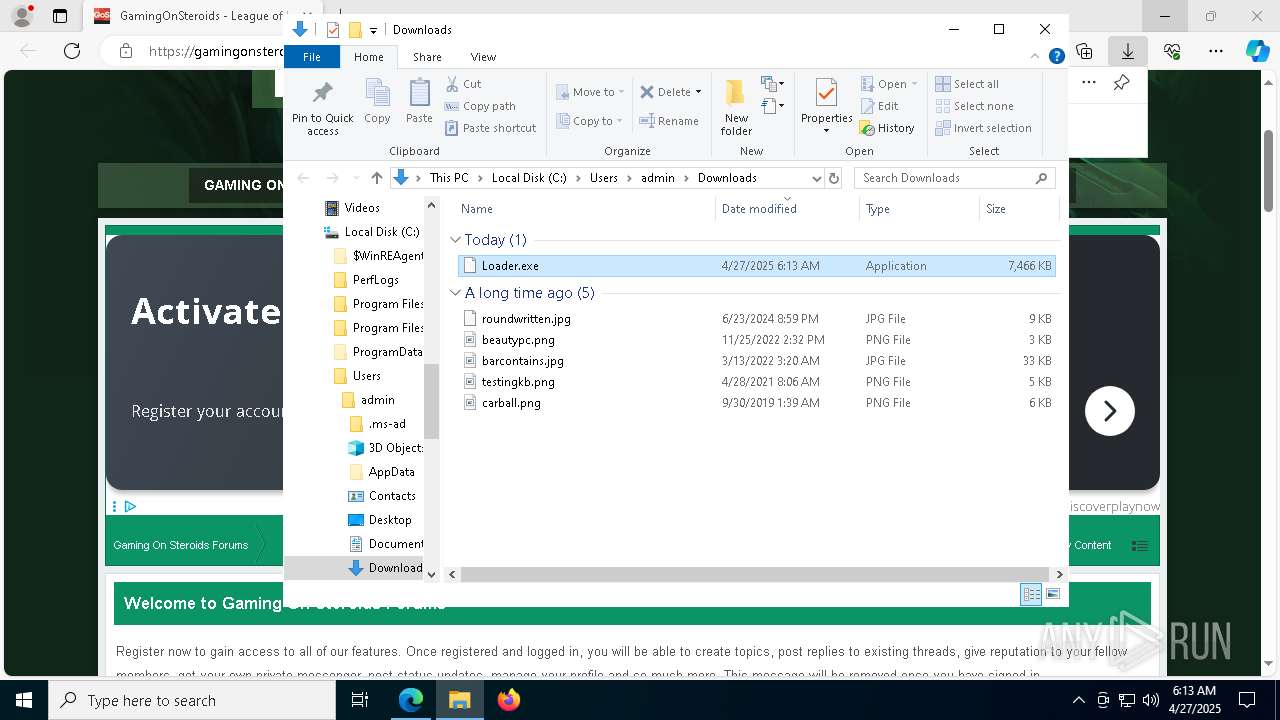Click the Users breadcrumb segment

[x=604, y=178]
